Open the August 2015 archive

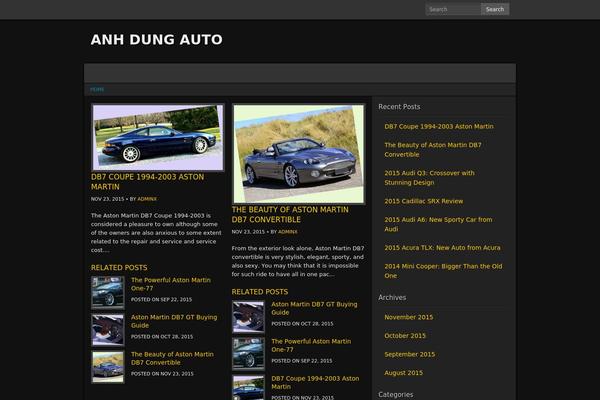[404, 373]
